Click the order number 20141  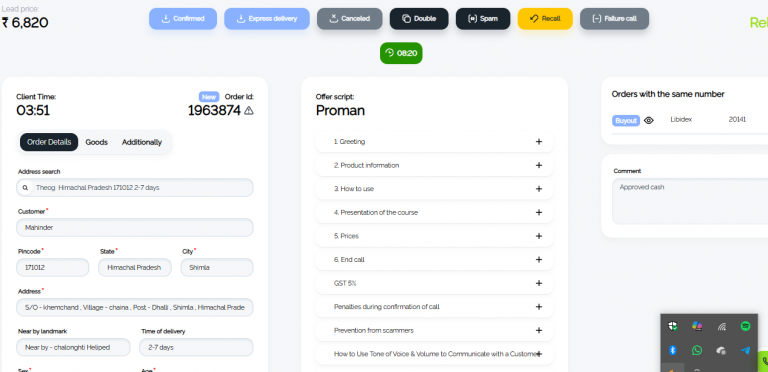737,119
